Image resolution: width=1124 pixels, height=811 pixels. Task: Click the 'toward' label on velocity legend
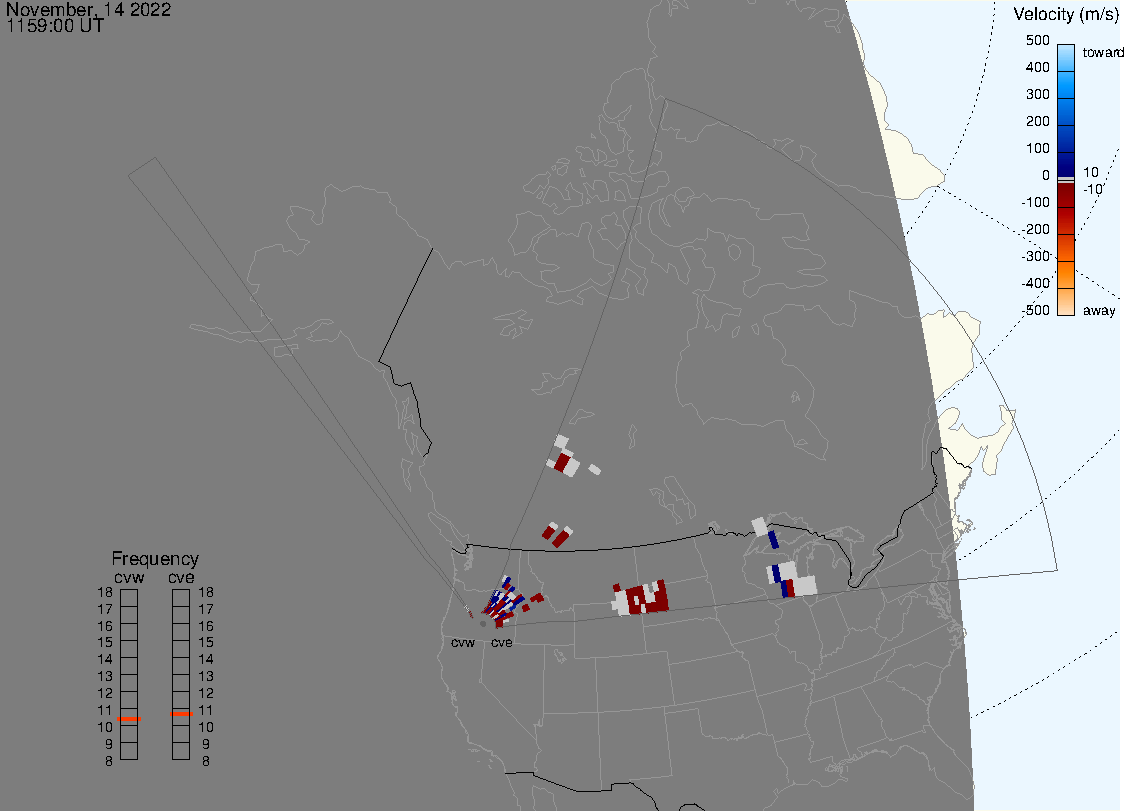pos(1102,52)
